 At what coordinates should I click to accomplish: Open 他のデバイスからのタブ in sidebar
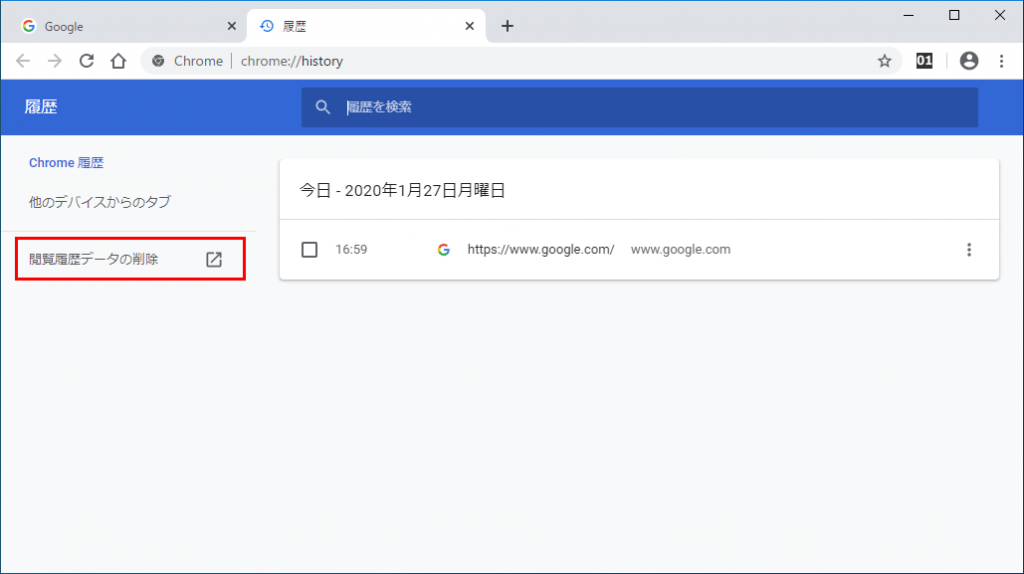point(100,202)
